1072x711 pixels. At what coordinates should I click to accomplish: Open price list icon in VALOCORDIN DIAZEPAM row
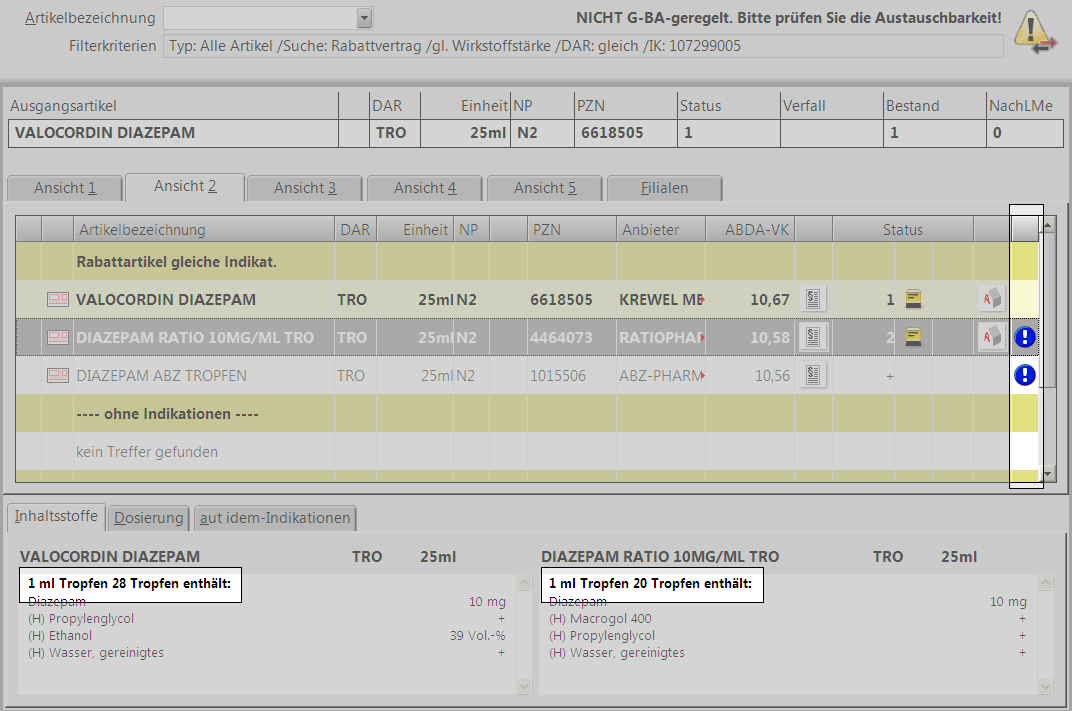pos(814,299)
